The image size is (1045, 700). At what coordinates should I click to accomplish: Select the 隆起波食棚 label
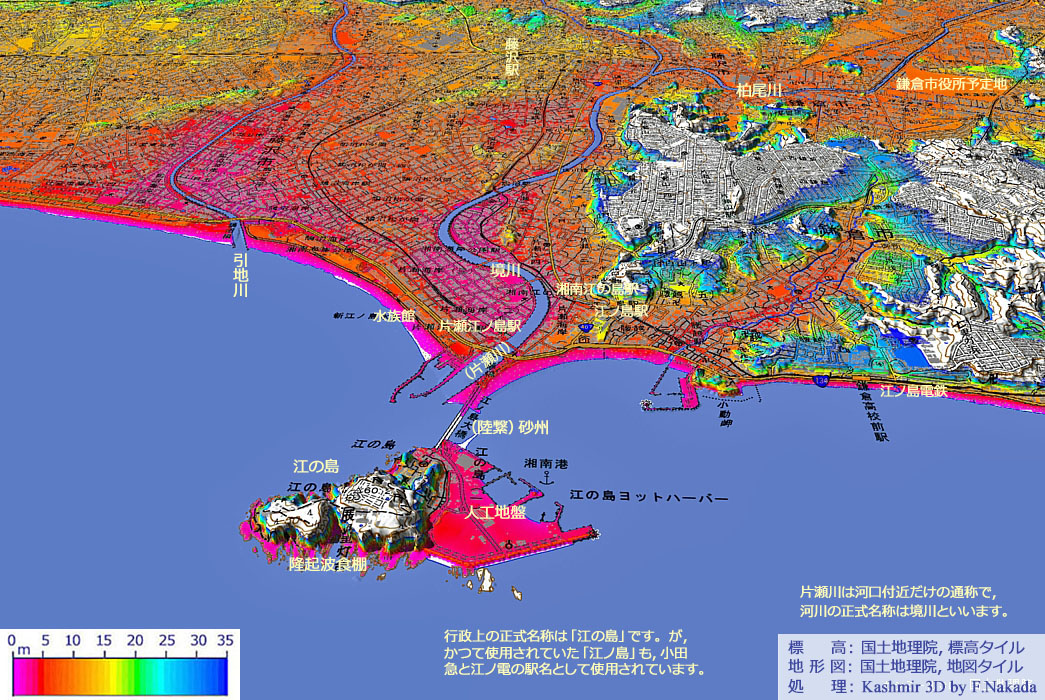(328, 565)
